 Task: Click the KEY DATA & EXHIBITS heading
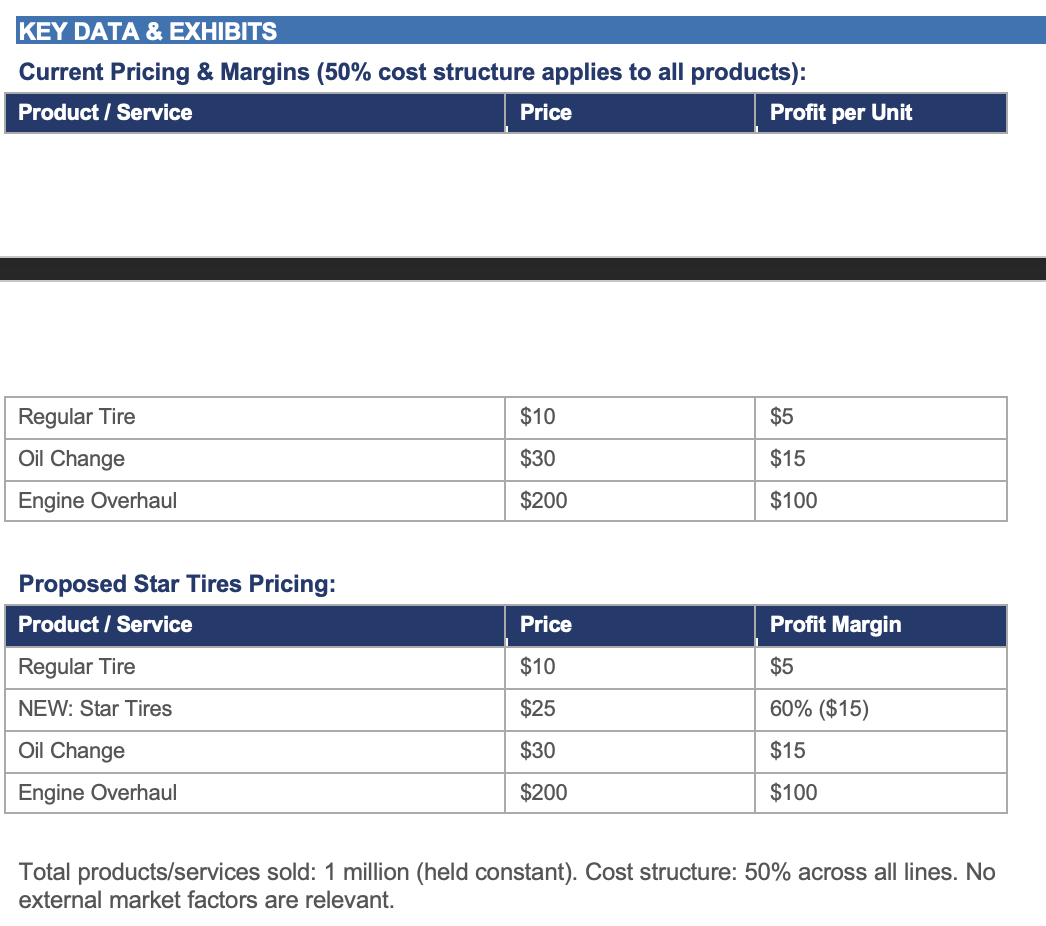pos(147,31)
